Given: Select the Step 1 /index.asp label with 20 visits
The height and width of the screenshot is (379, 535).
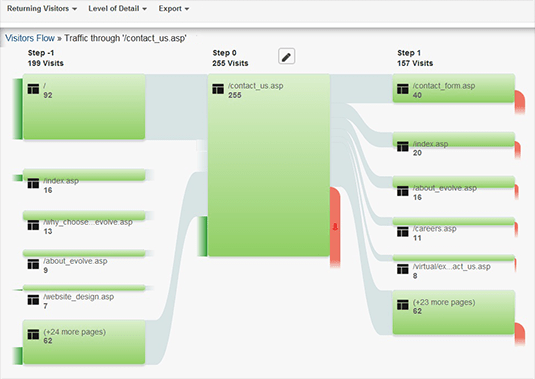Looking at the screenshot, I should coord(430,144).
